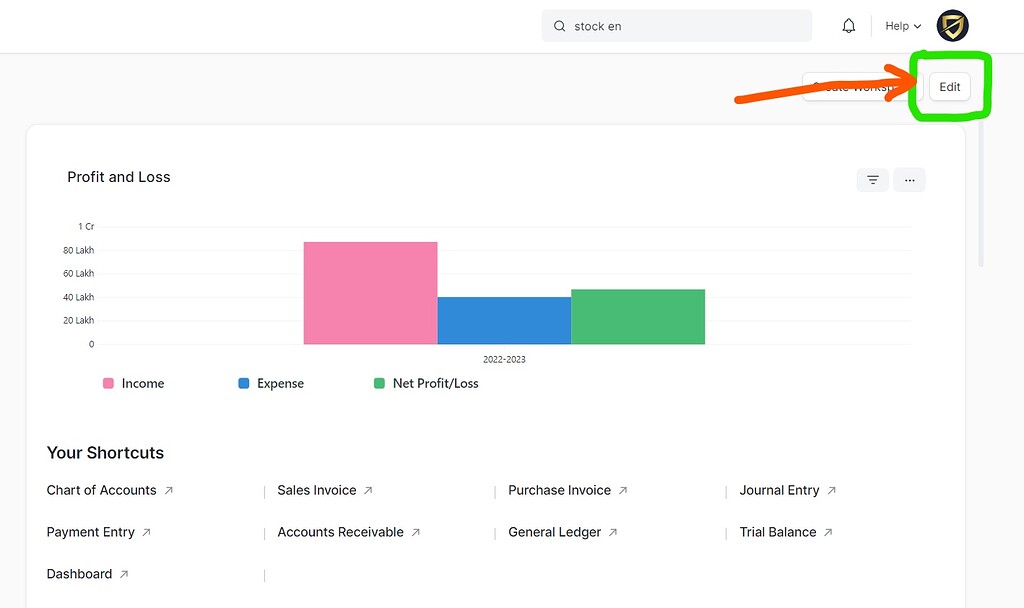The image size is (1024, 608).
Task: Toggle the Income legend pink swatch
Action: (108, 383)
